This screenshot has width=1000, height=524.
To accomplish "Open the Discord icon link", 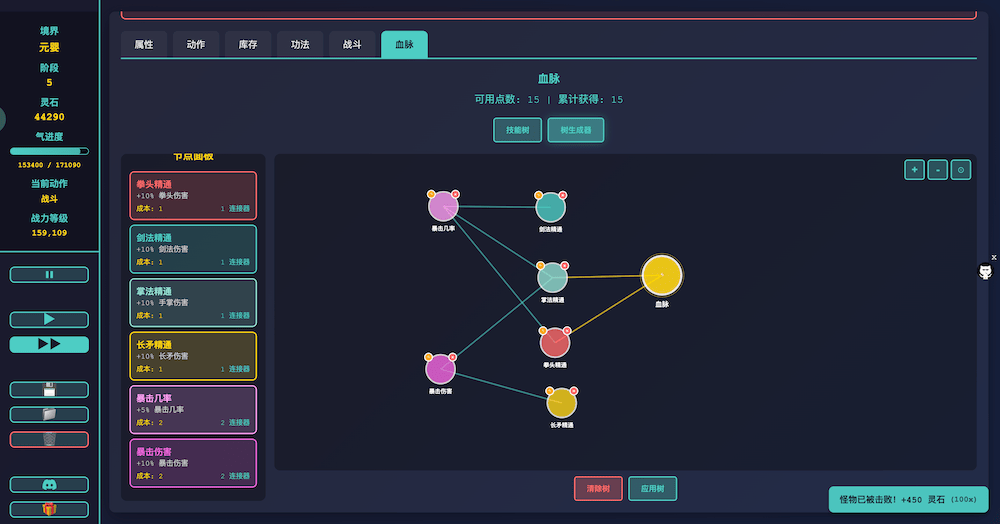I will click(x=49, y=484).
